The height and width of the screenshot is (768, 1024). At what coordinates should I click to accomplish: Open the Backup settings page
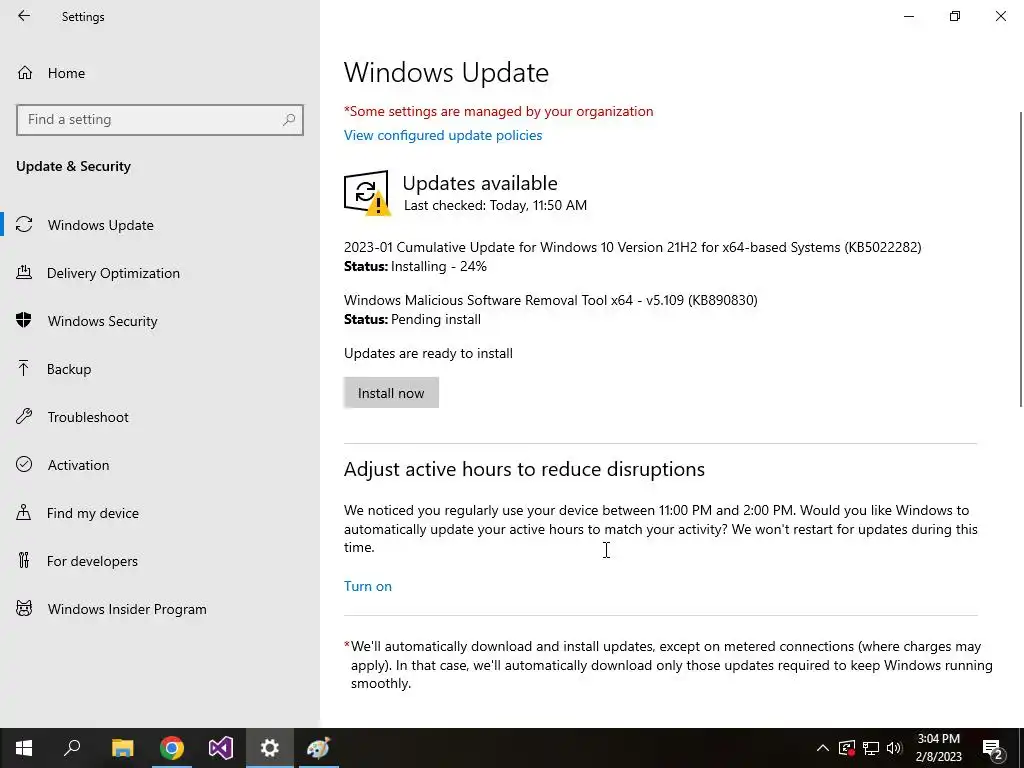pos(69,369)
